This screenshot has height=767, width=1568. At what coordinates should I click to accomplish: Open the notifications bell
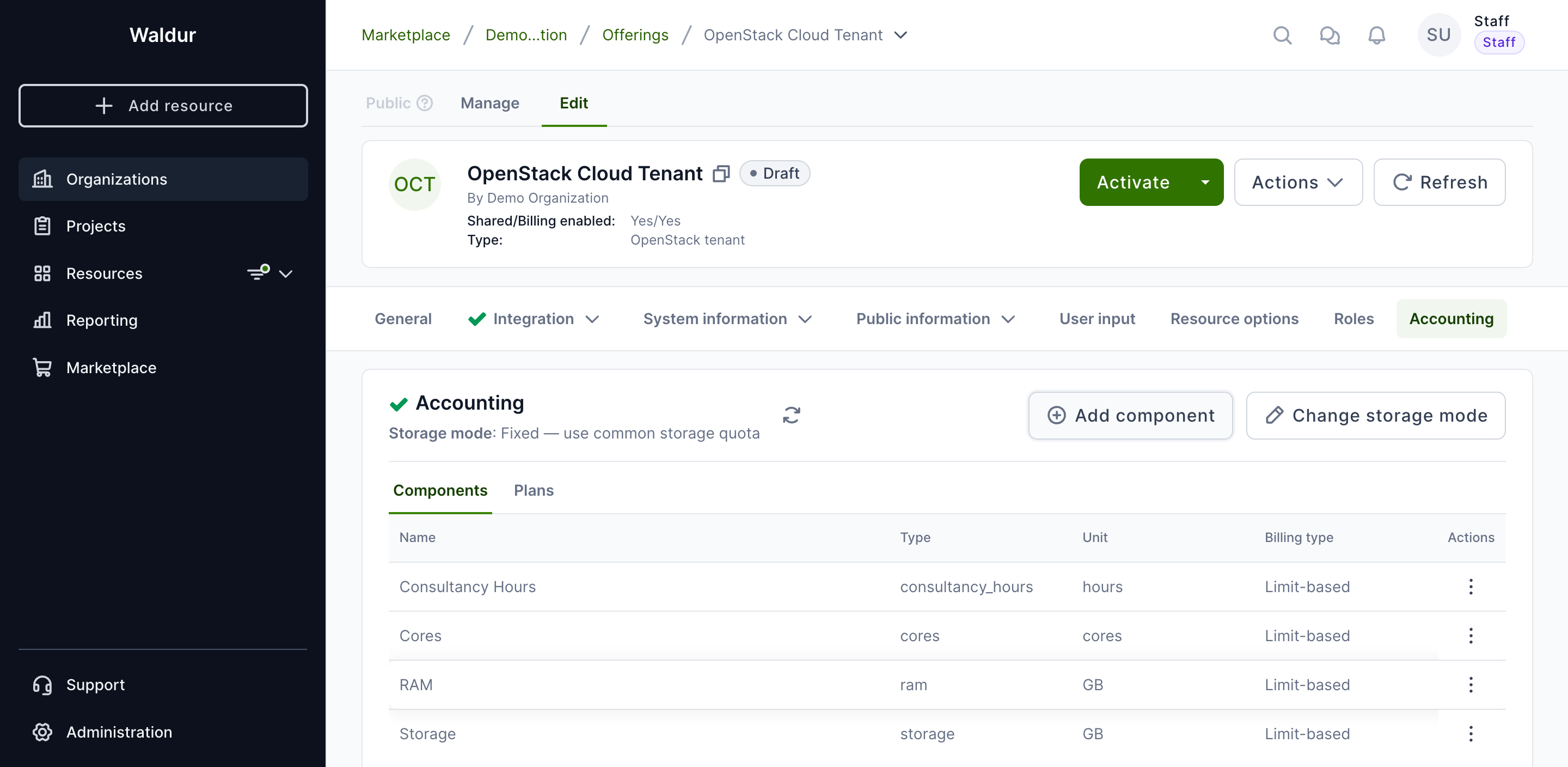click(x=1376, y=35)
